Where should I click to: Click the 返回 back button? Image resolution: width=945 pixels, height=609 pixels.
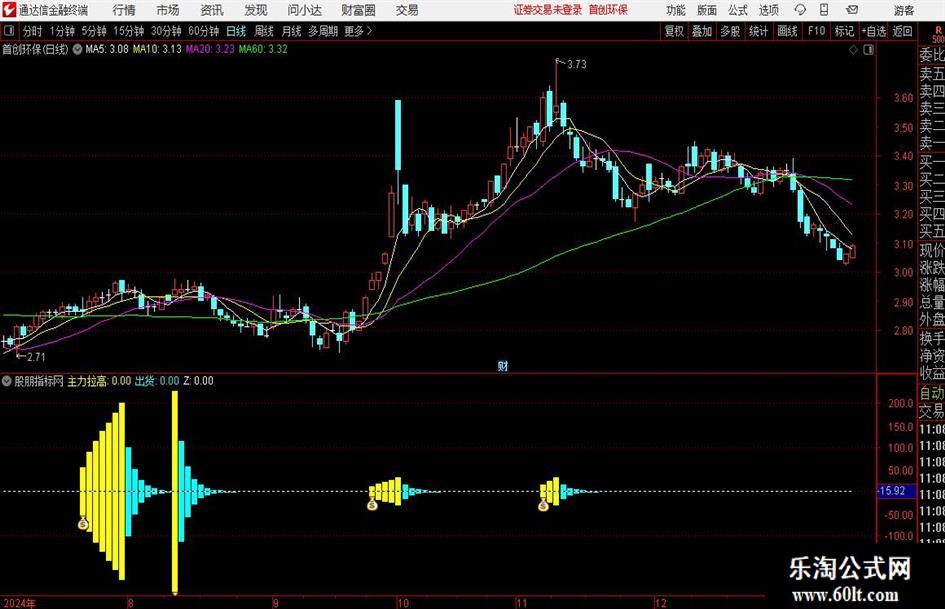pos(902,31)
